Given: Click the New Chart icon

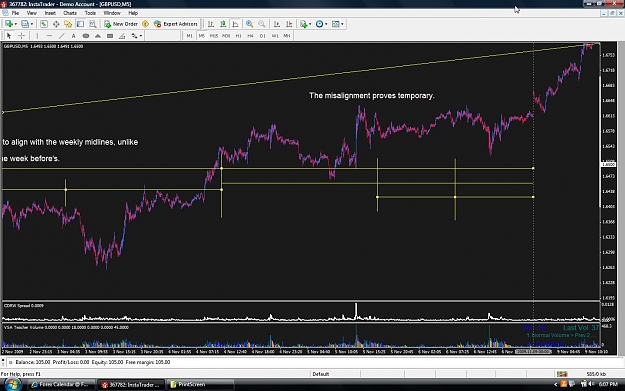Looking at the screenshot, I should pyautogui.click(x=8, y=24).
